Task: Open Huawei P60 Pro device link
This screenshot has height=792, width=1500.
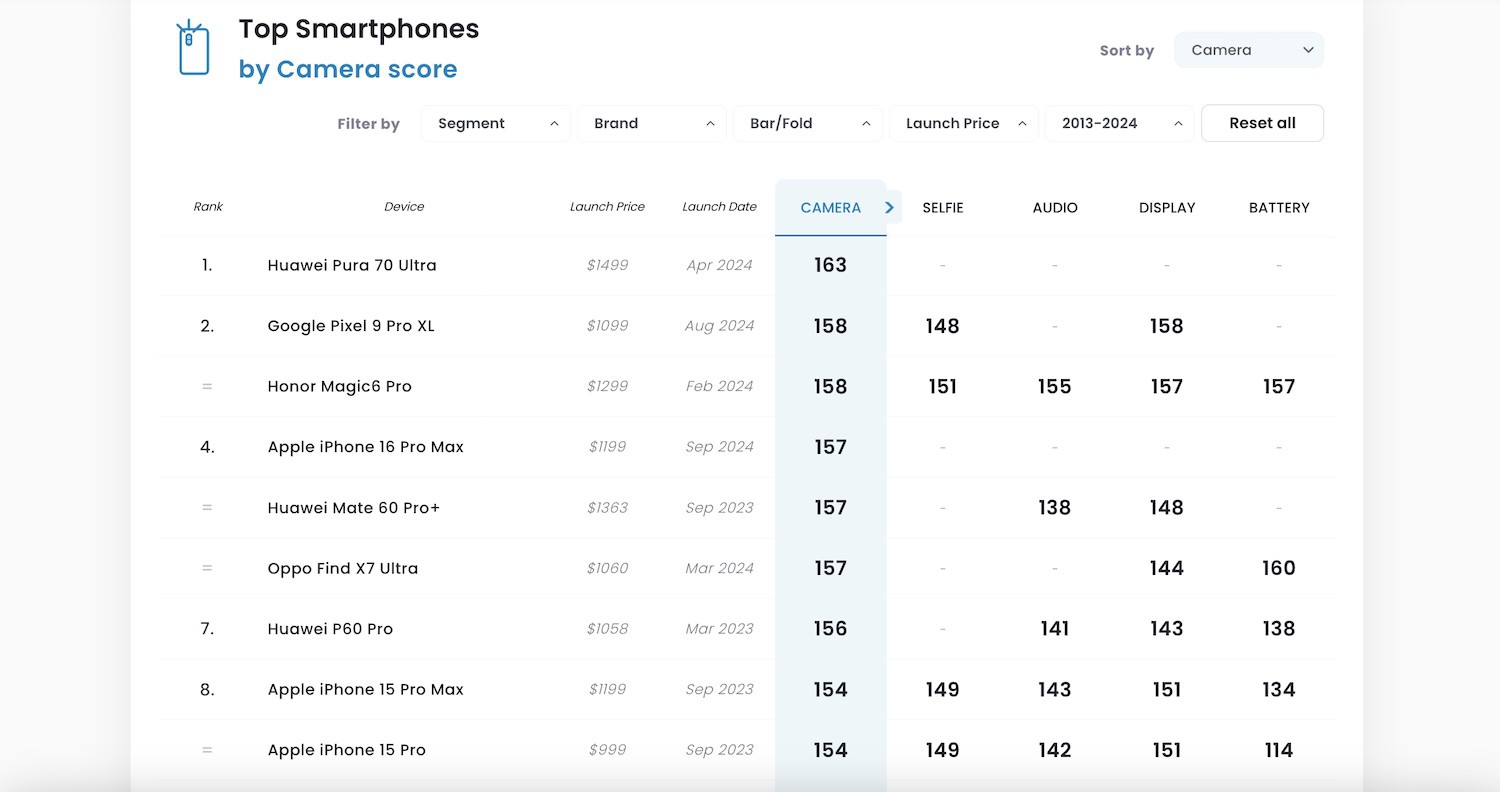Action: pyautogui.click(x=330, y=629)
